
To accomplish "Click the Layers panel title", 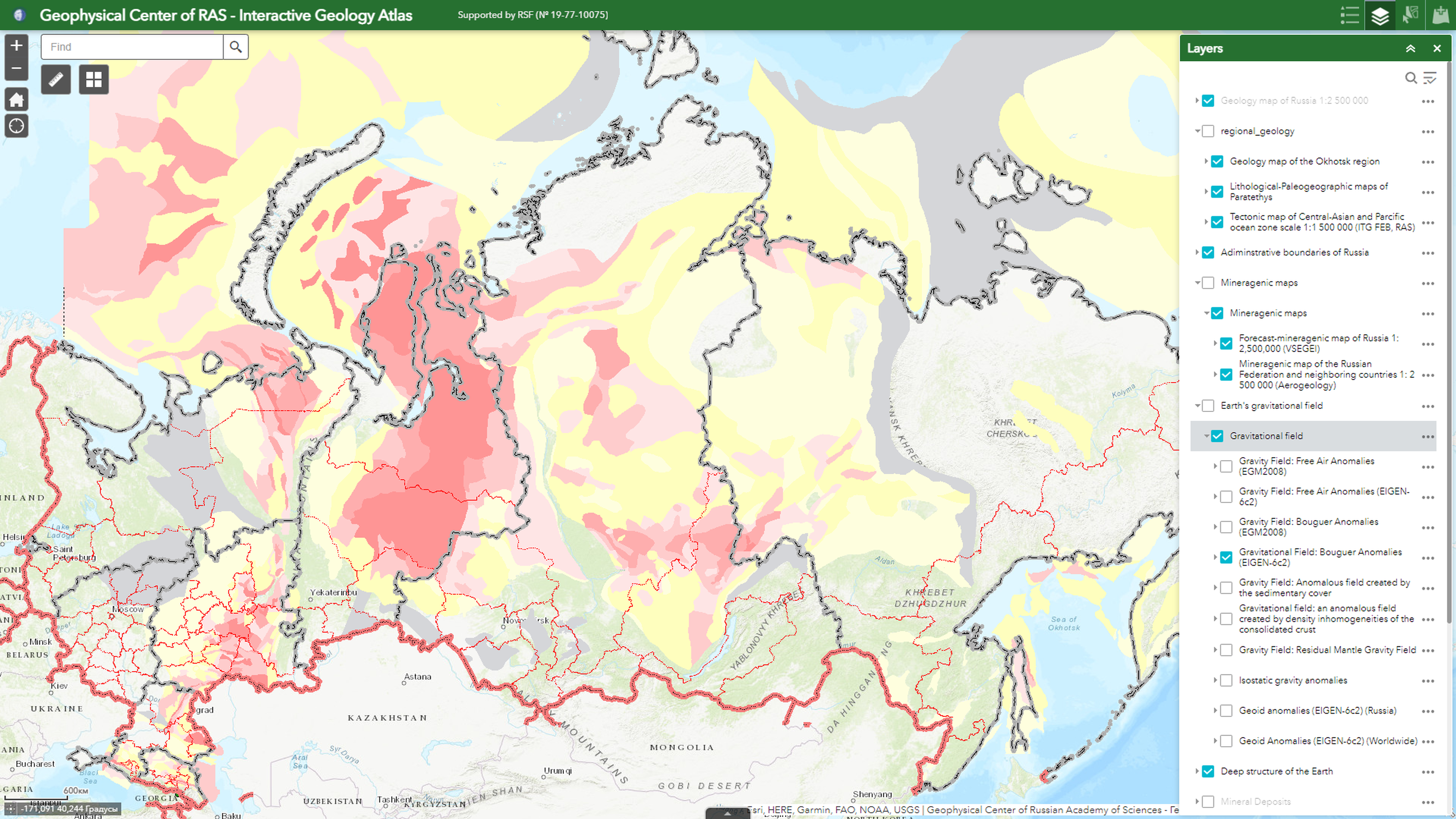I will pyautogui.click(x=1204, y=49).
